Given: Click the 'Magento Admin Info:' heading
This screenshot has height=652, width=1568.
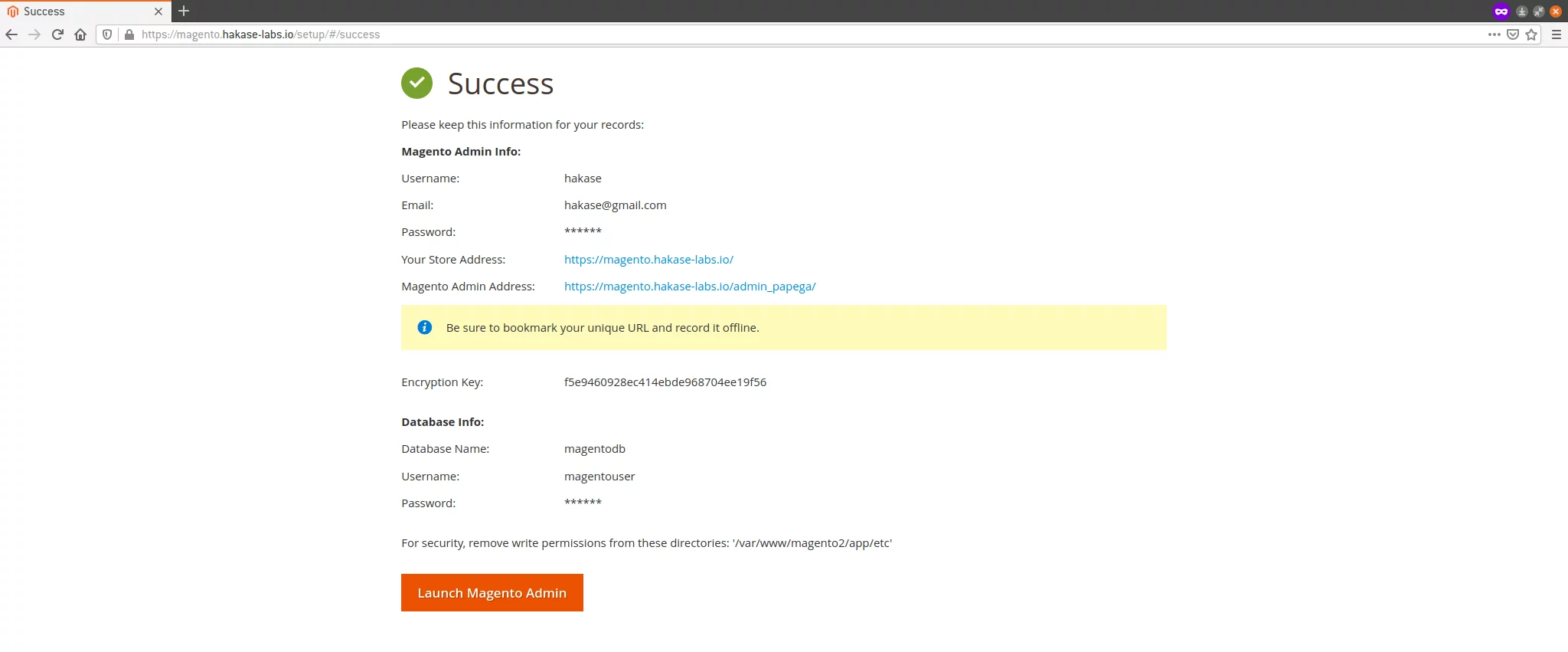Looking at the screenshot, I should pos(461,152).
